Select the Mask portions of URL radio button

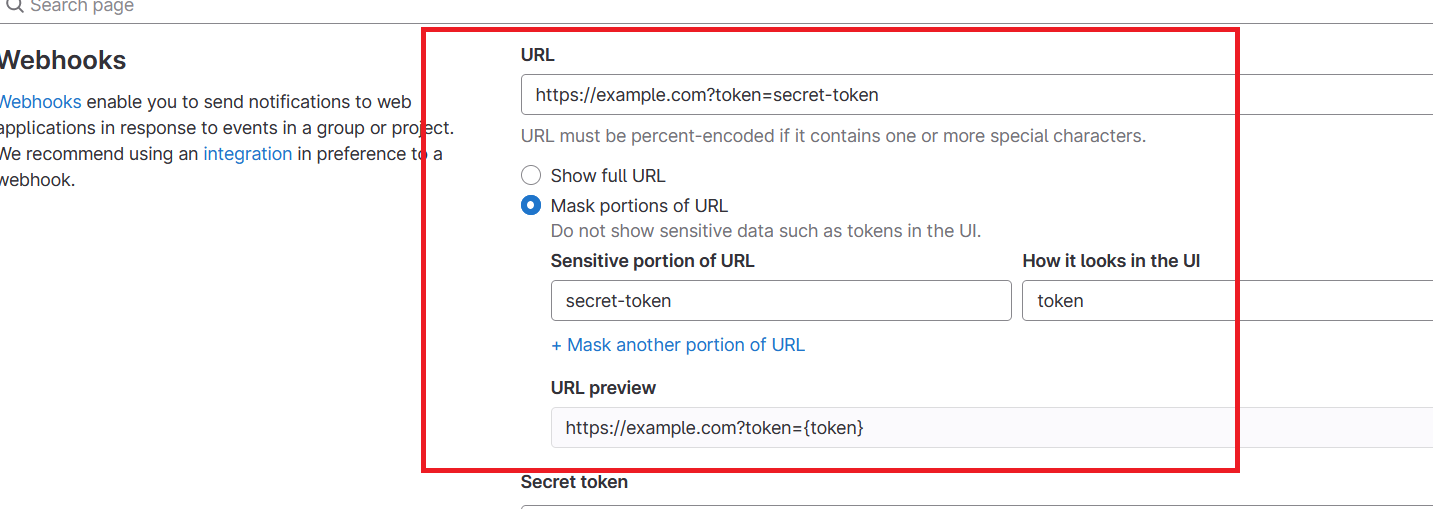point(531,206)
